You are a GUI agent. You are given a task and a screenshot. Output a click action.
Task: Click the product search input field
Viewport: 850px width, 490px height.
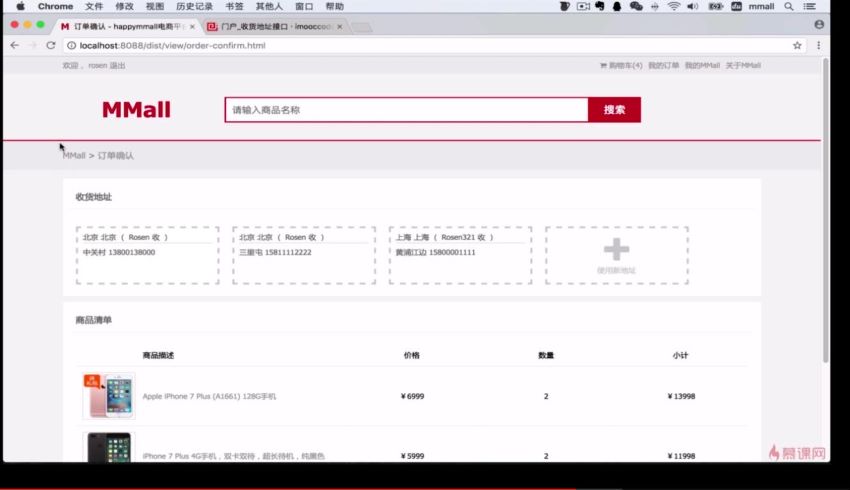[x=406, y=110]
